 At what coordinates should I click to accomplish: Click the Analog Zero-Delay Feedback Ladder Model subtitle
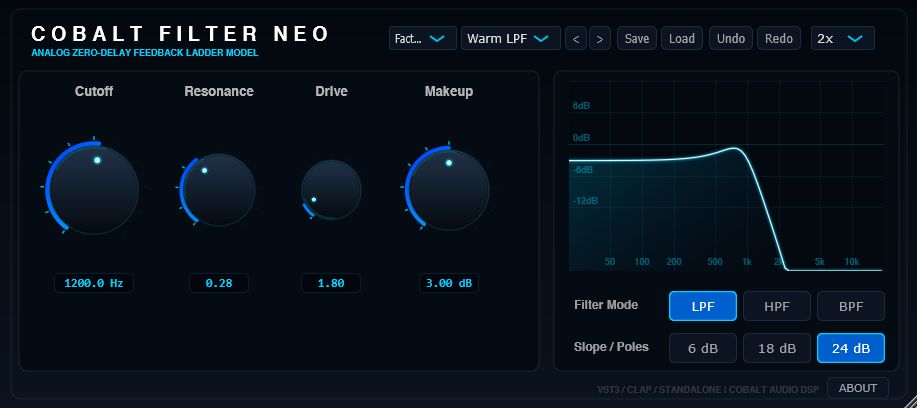coord(144,53)
